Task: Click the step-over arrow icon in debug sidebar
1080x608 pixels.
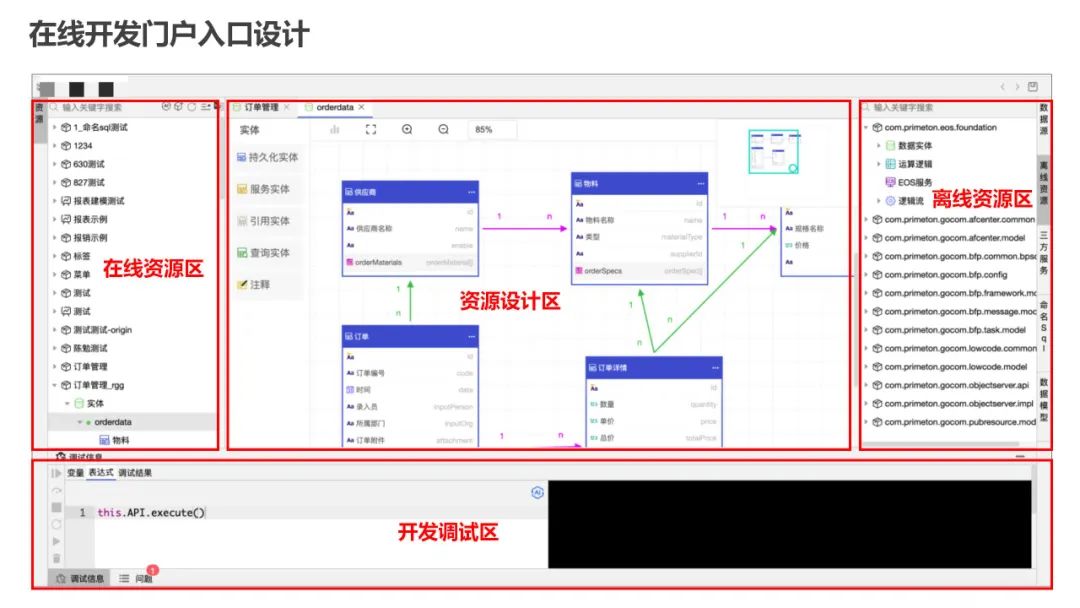Action: (56, 491)
